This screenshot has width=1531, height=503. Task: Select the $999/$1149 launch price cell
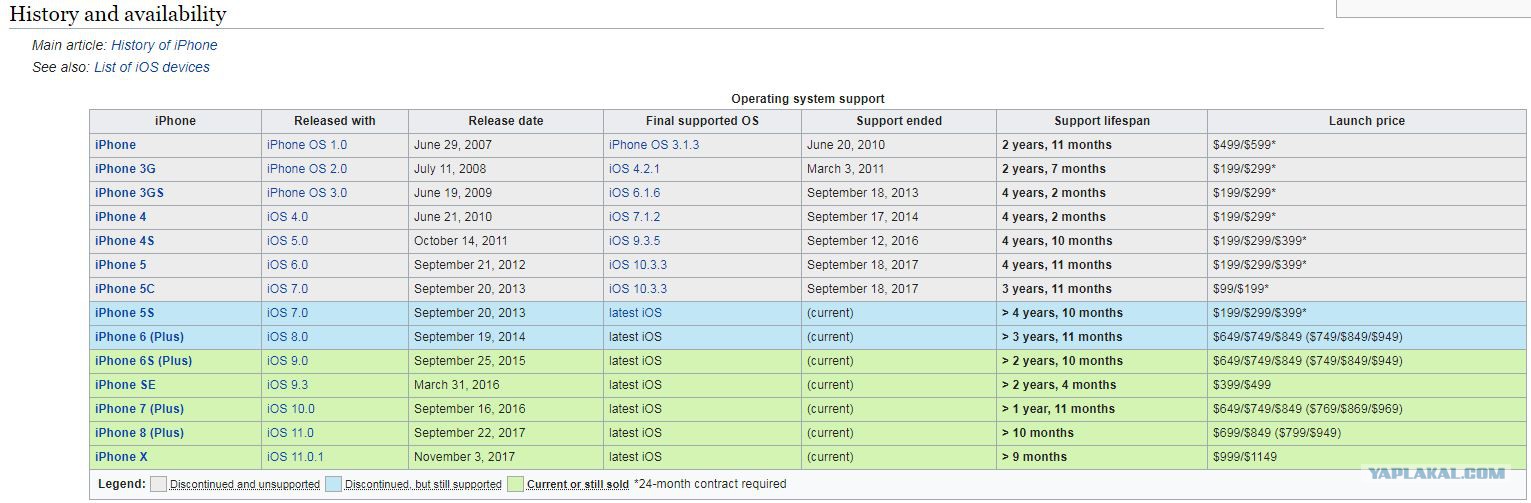click(1367, 457)
